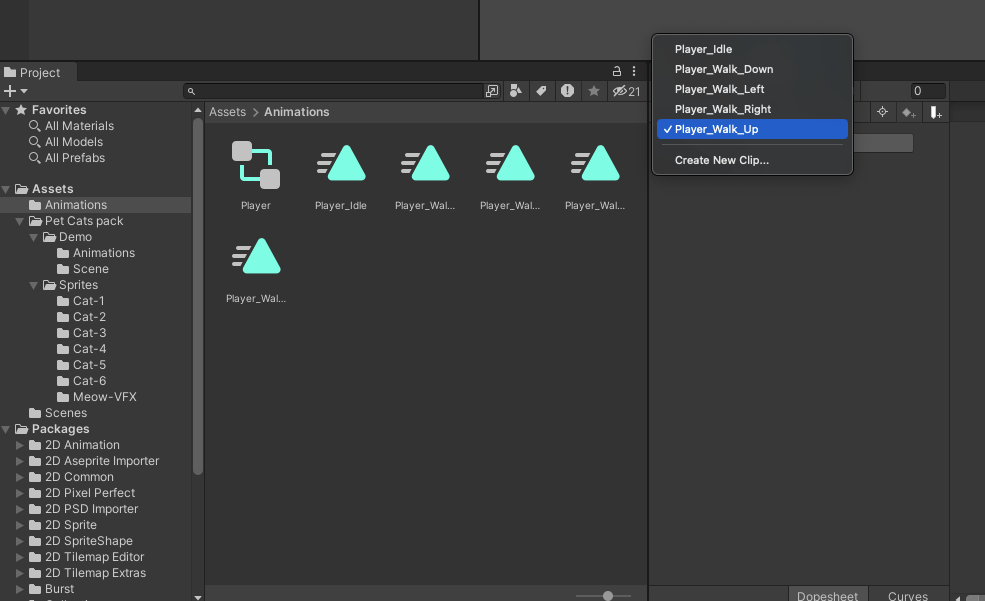Toggle hidden packages visibility (21)

tap(627, 91)
